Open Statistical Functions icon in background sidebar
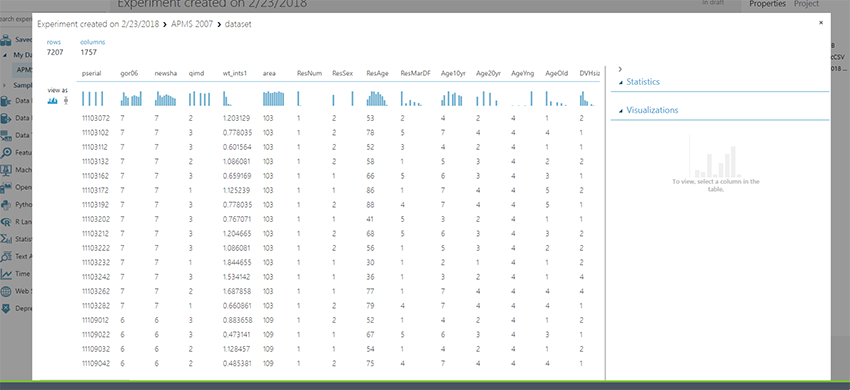 (7, 239)
